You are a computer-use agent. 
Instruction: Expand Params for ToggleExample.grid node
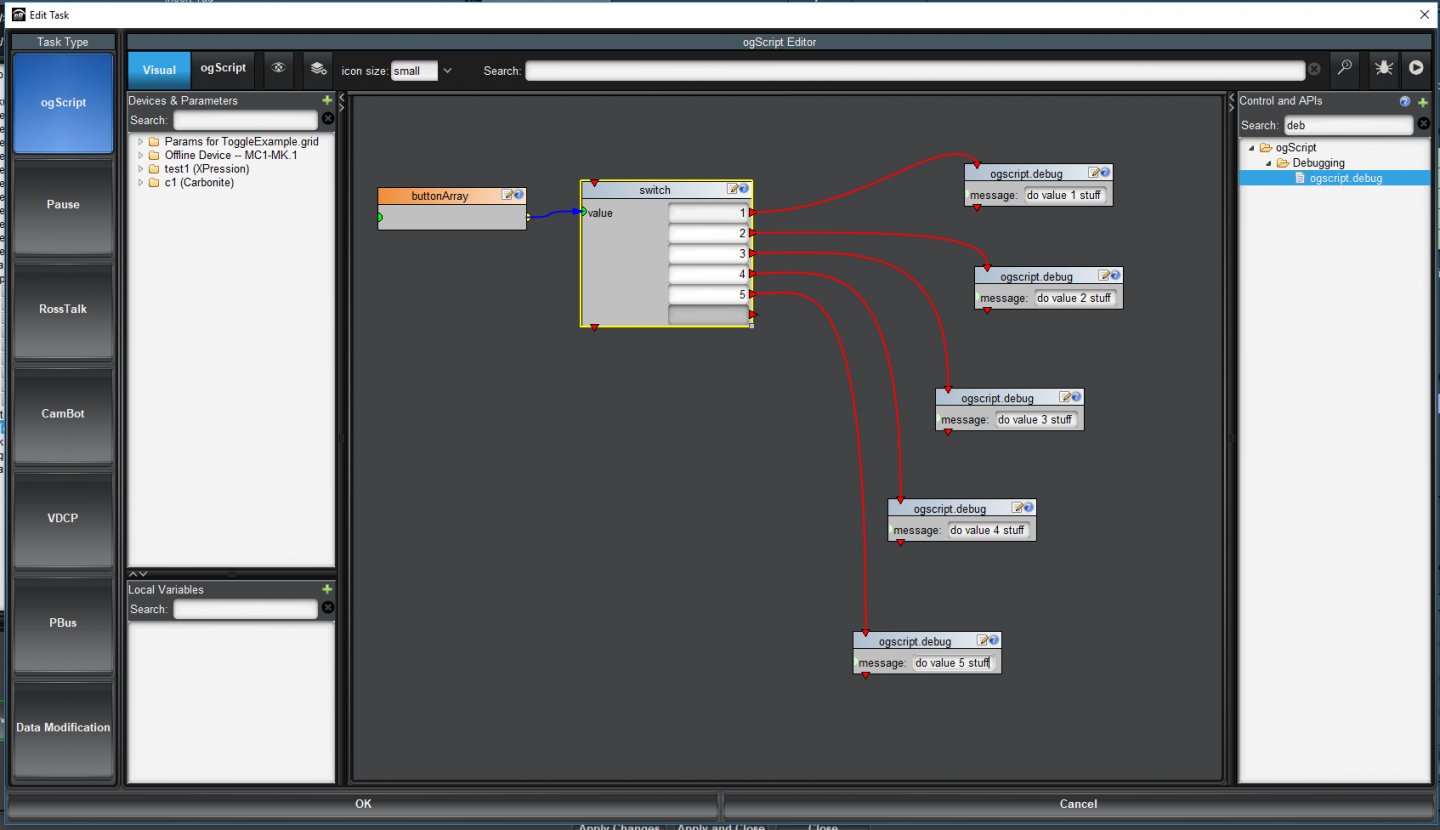click(141, 142)
